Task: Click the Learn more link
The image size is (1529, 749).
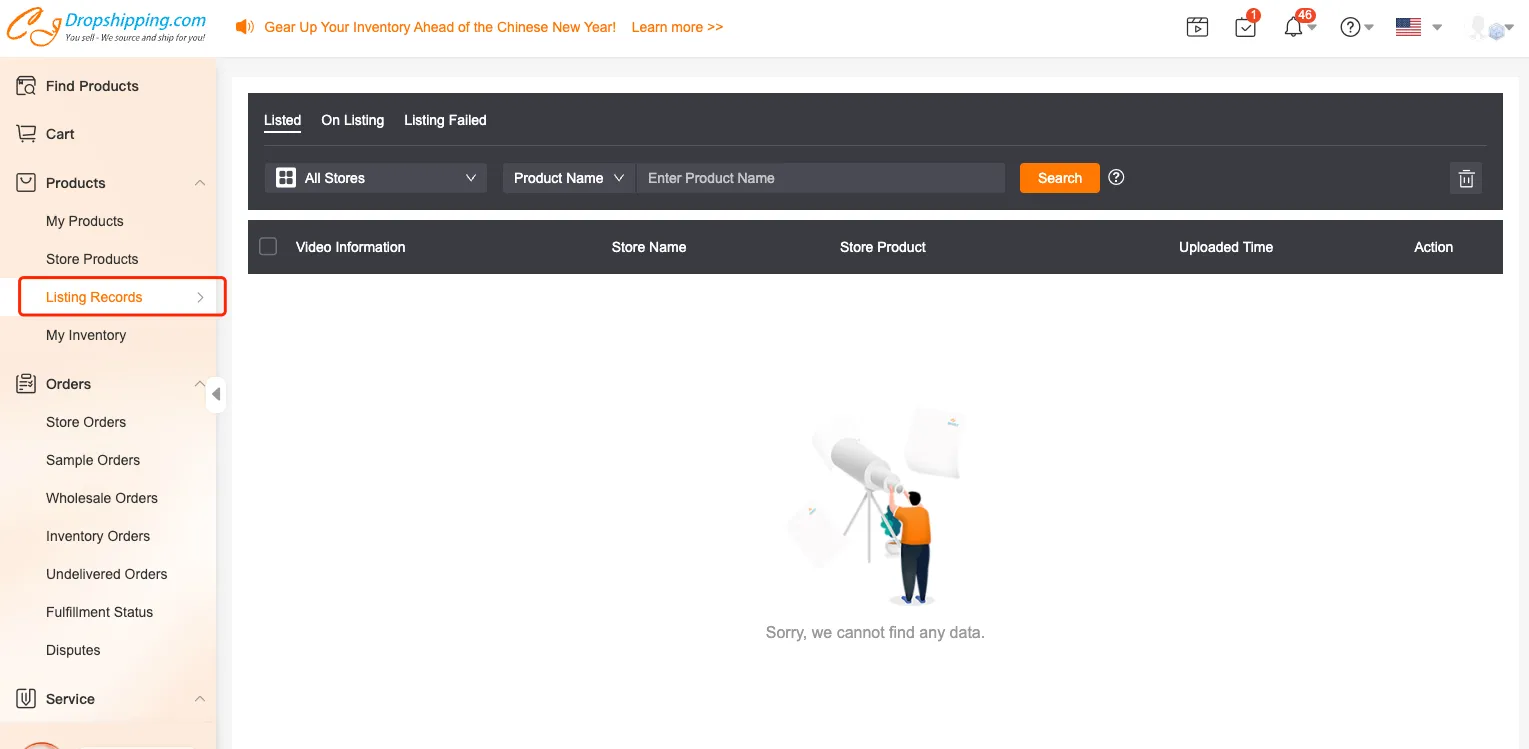Action: (x=677, y=27)
